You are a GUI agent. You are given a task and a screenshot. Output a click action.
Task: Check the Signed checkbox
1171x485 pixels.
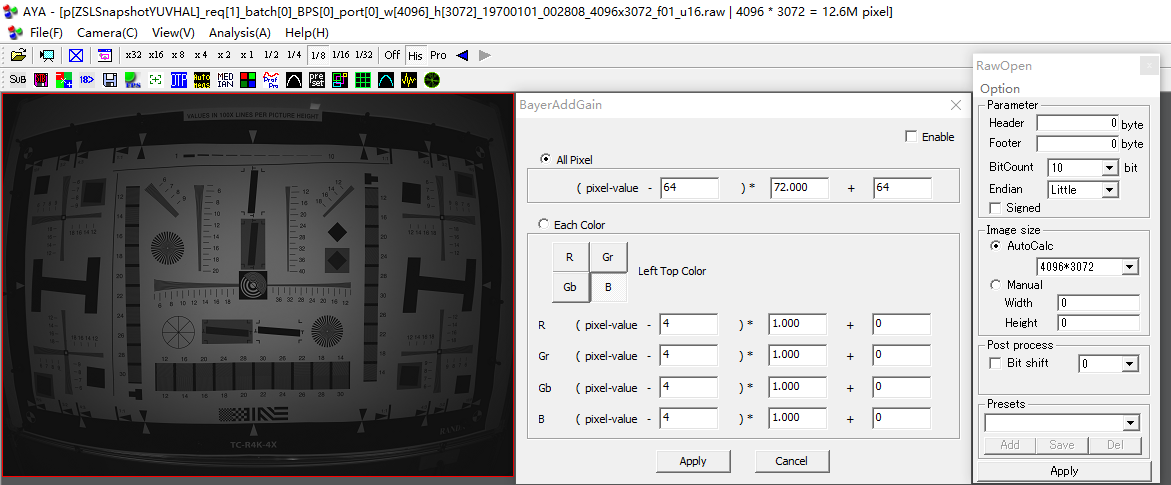click(x=995, y=208)
